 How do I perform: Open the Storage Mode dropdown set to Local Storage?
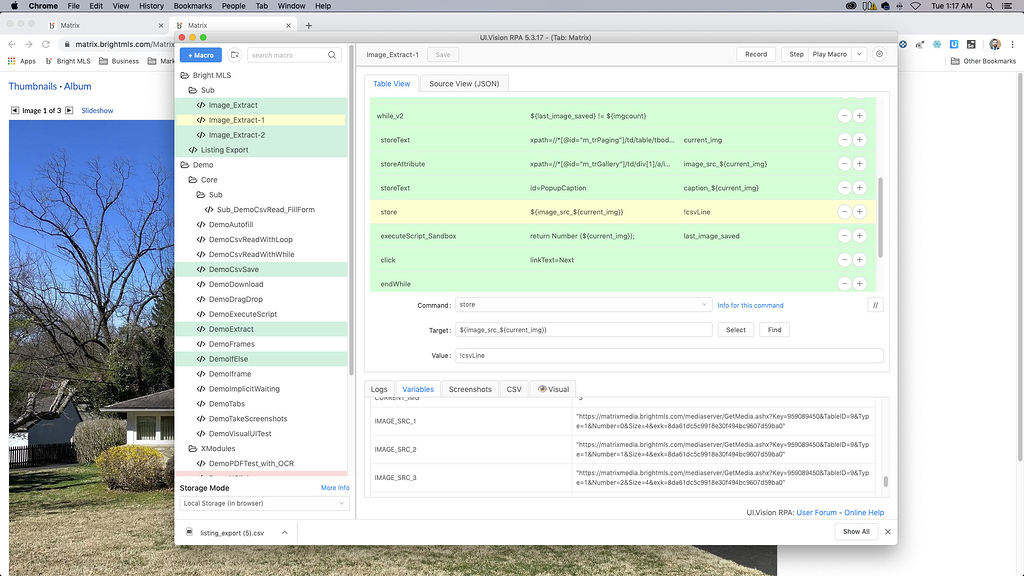coord(264,503)
